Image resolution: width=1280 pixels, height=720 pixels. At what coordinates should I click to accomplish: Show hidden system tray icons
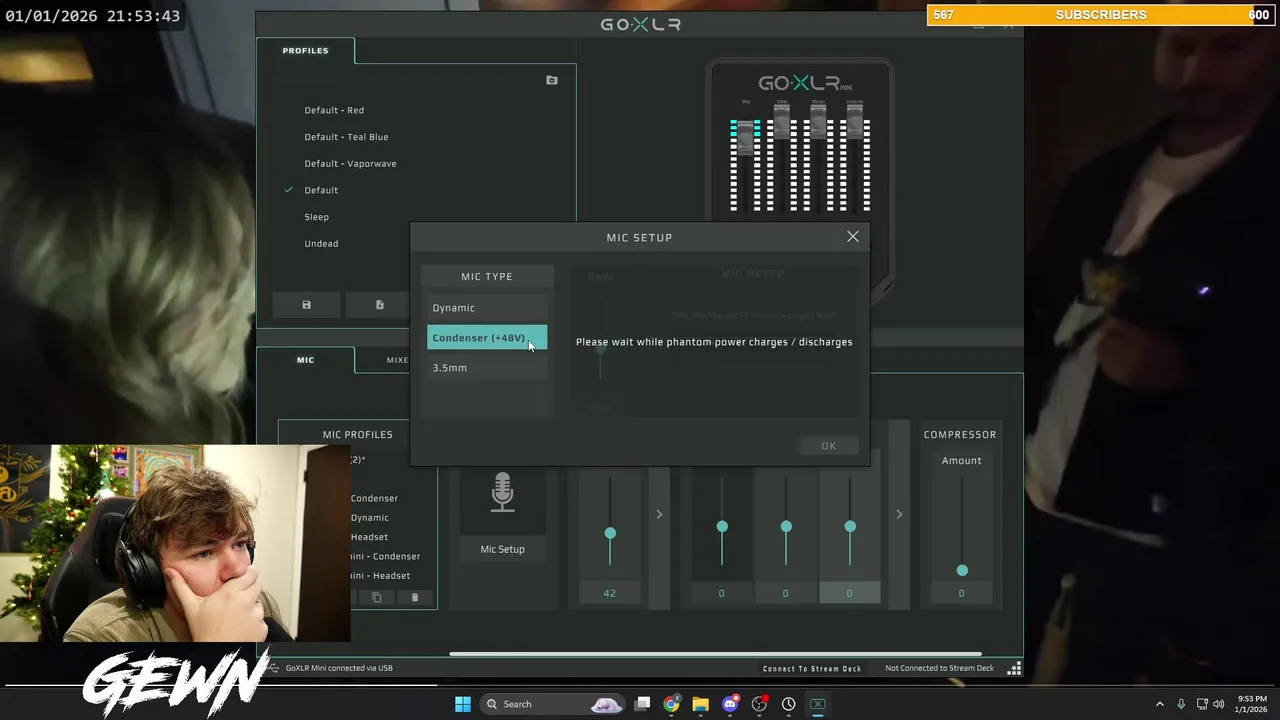coord(1160,704)
